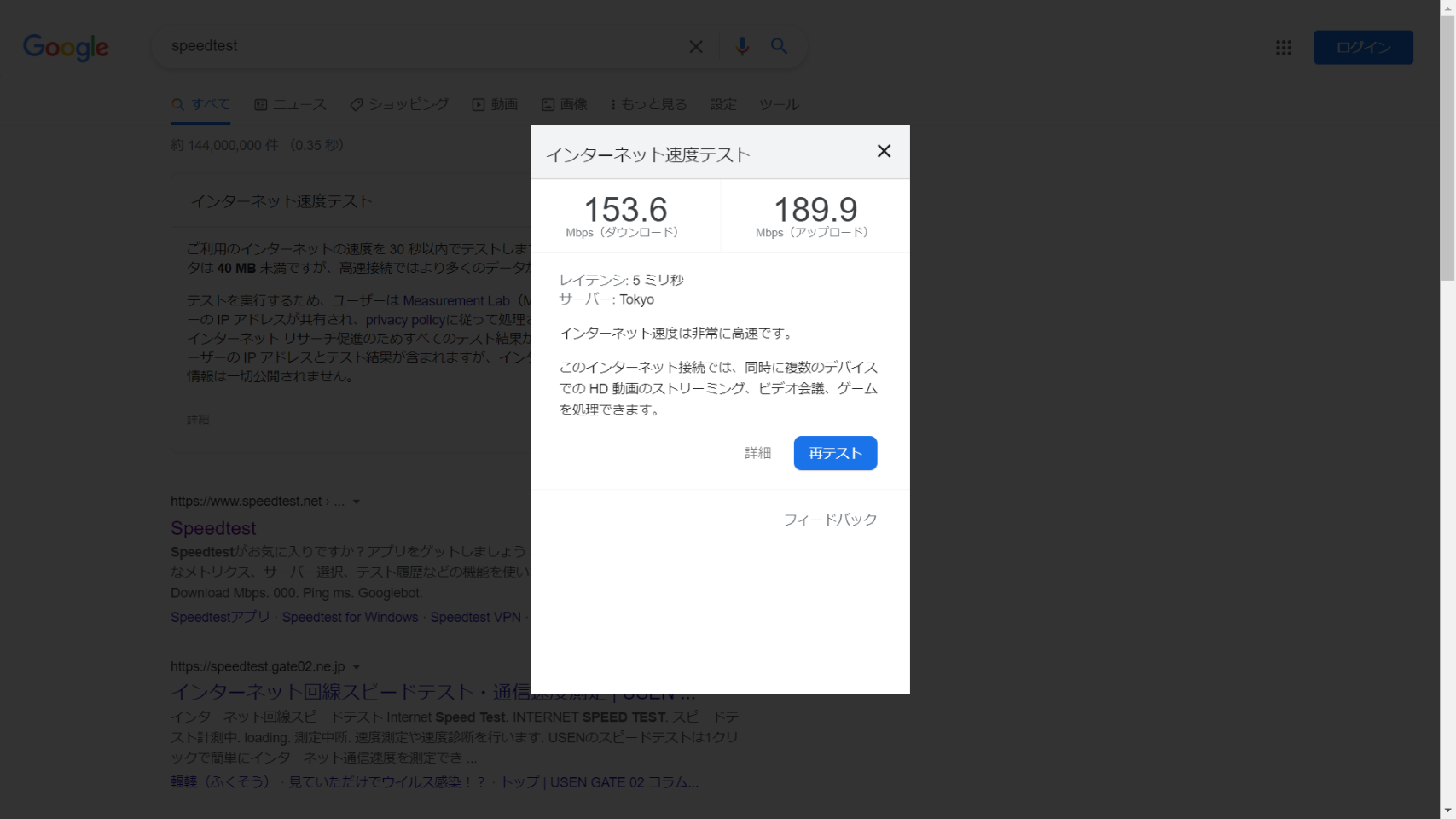1456x819 pixels.
Task: Open 詳細 link in the dialog
Action: coord(757,453)
